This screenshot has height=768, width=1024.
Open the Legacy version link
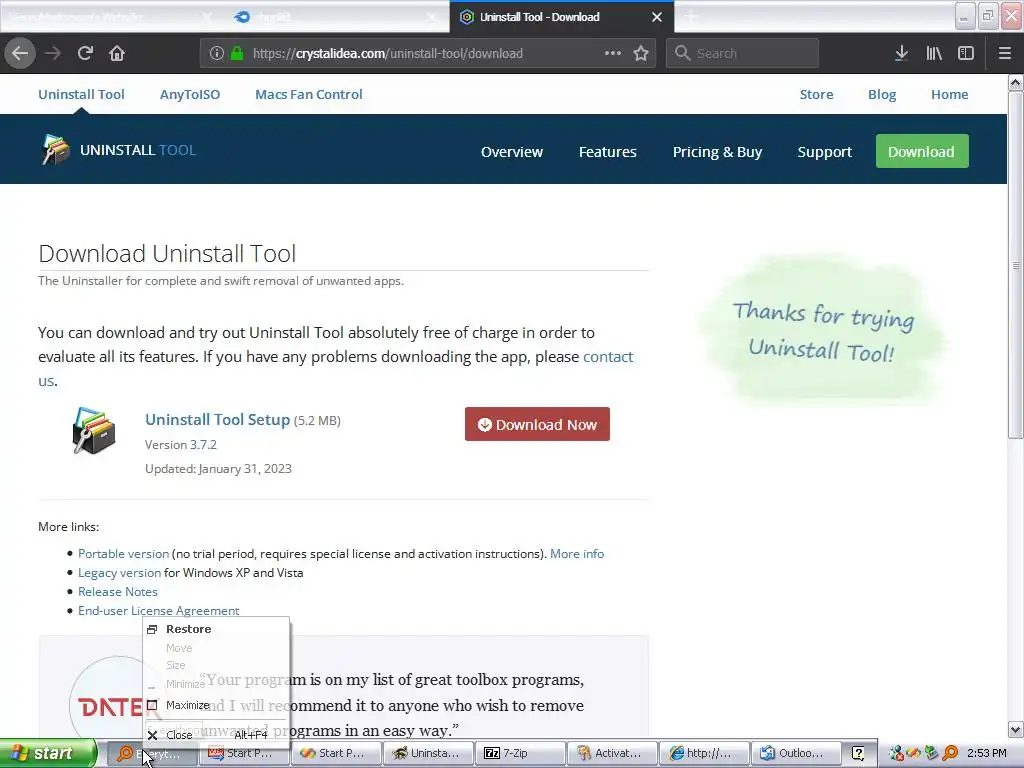click(120, 573)
